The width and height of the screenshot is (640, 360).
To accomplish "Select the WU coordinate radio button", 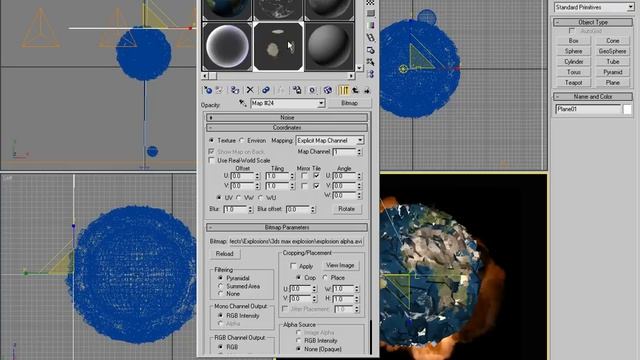I will (261, 198).
